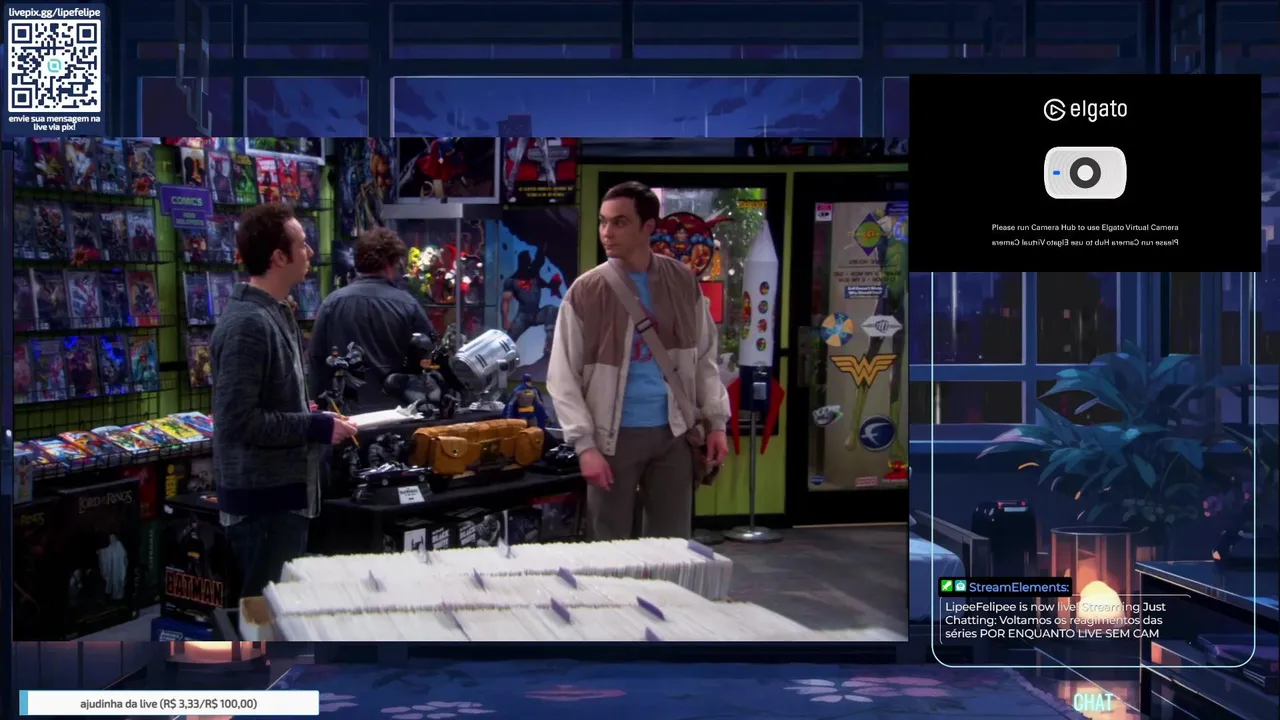This screenshot has width=1280, height=720.
Task: Click the sitcom video playing in the stream
Action: point(460,389)
